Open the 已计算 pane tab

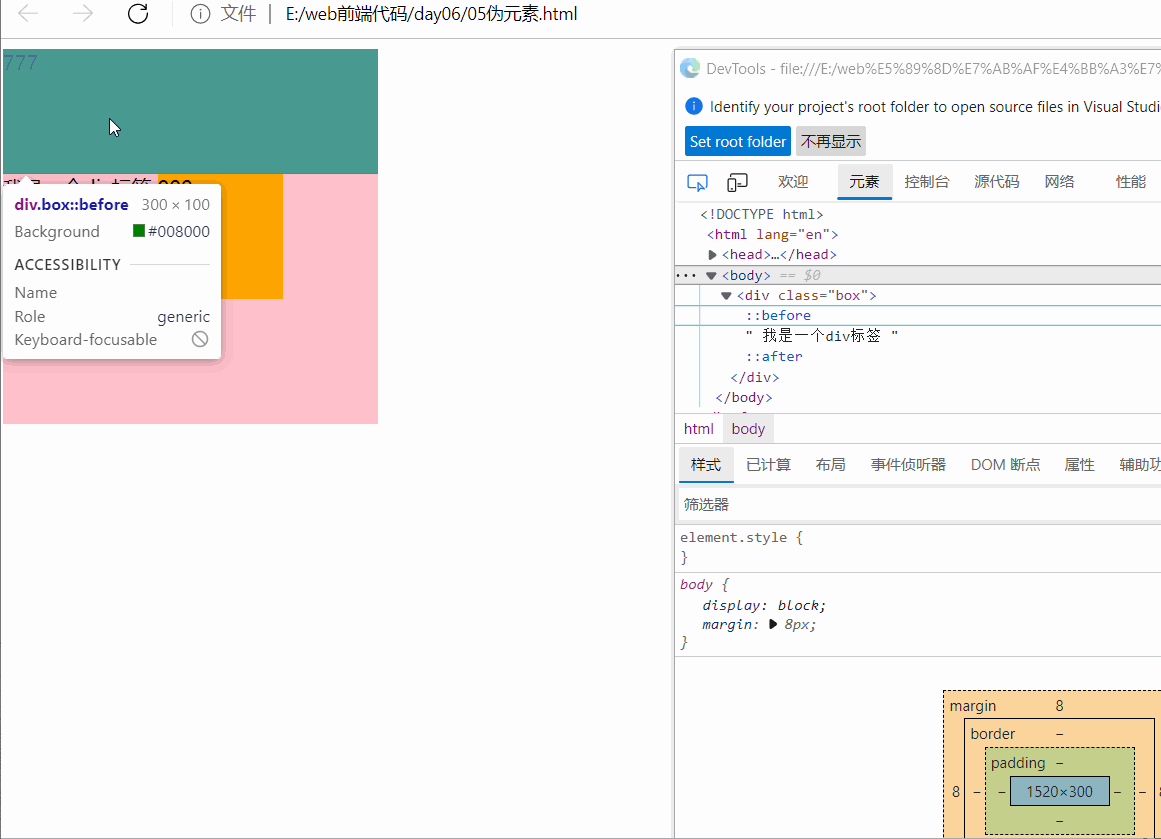[769, 464]
